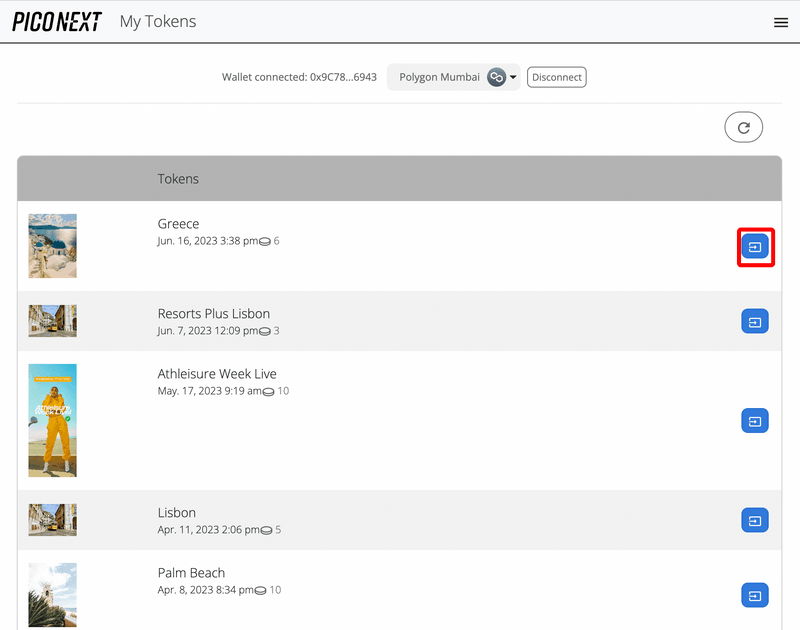
Task: Click the Athleisure Week Live token title
Action: 217,374
